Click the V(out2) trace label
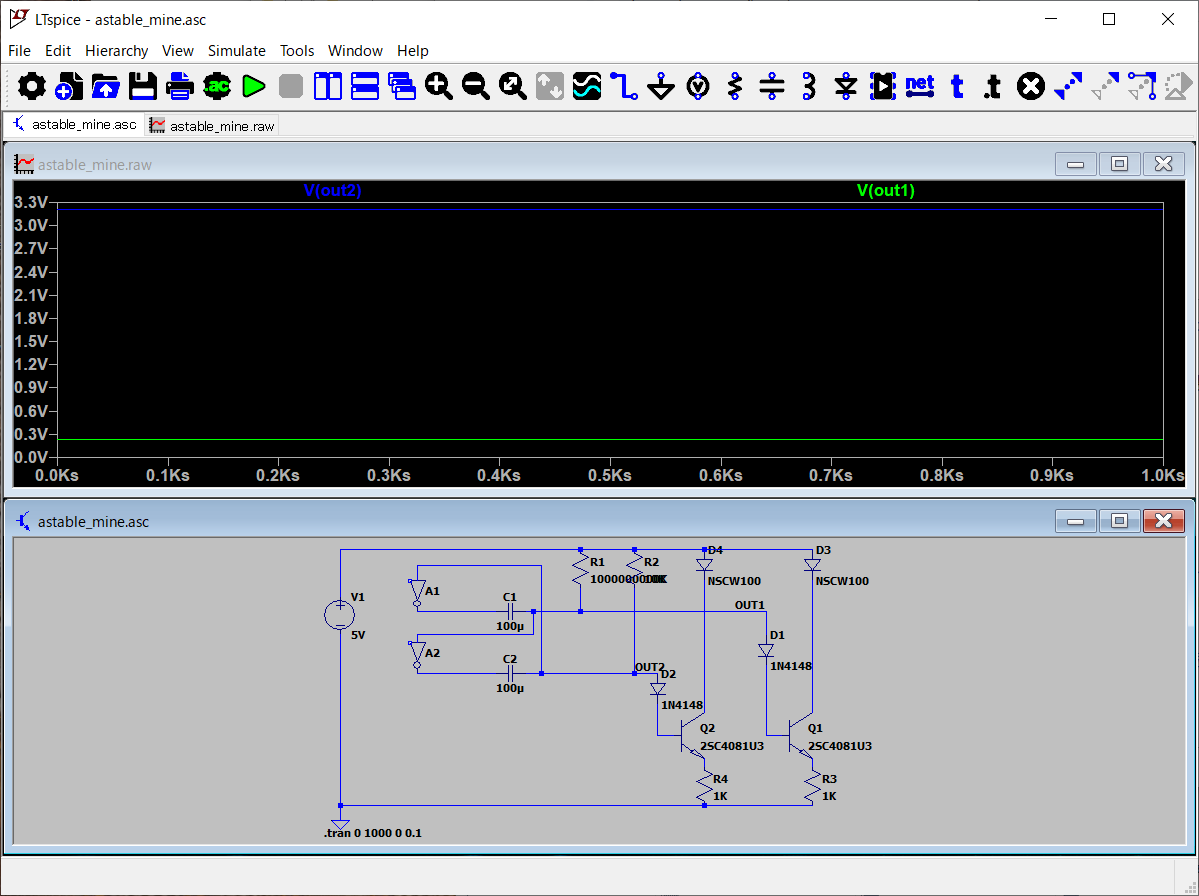This screenshot has height=896, width=1199. click(x=332, y=191)
